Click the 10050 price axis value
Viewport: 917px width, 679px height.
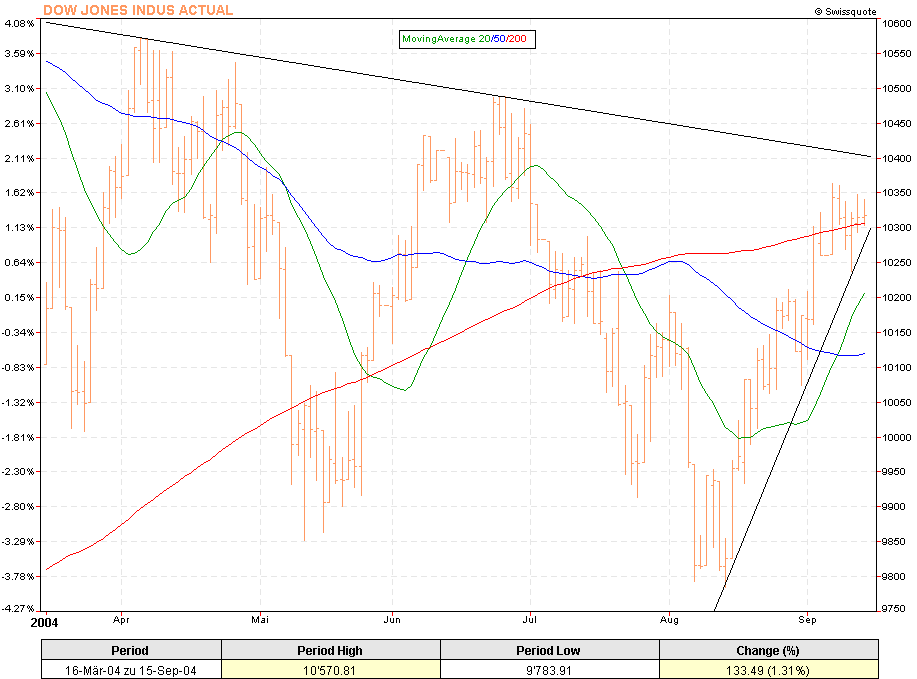click(897, 402)
